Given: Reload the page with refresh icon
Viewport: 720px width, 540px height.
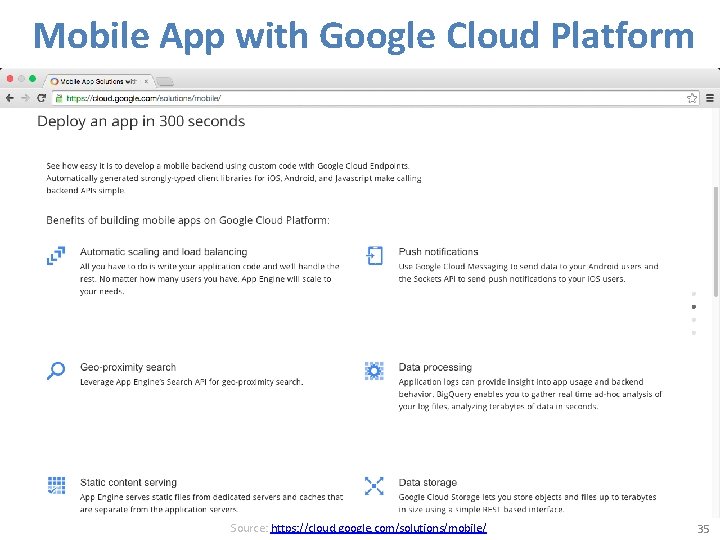Looking at the screenshot, I should (x=41, y=98).
